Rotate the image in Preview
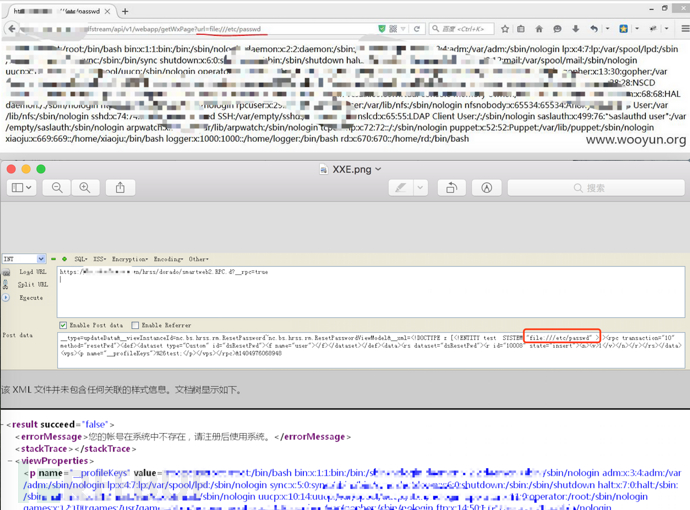The height and width of the screenshot is (510, 690). pos(451,188)
